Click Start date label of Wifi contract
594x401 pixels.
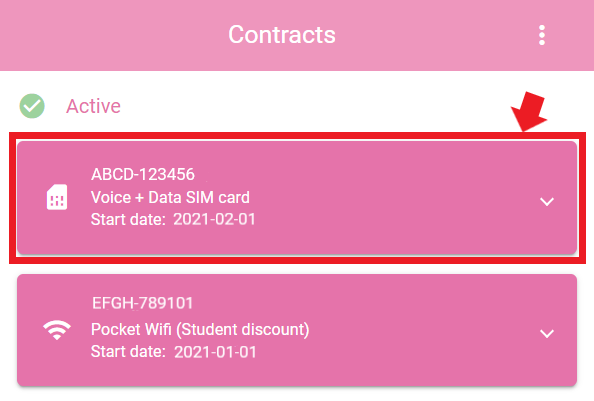pyautogui.click(x=128, y=352)
